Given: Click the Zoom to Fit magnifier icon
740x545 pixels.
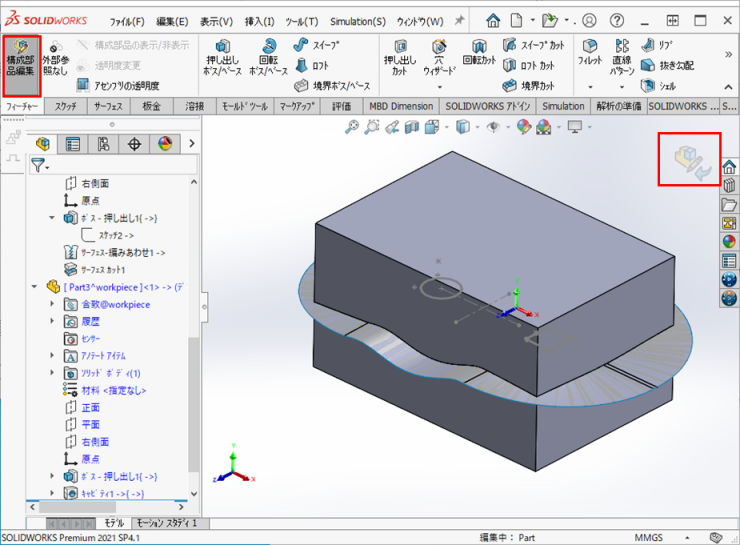Looking at the screenshot, I should point(352,126).
